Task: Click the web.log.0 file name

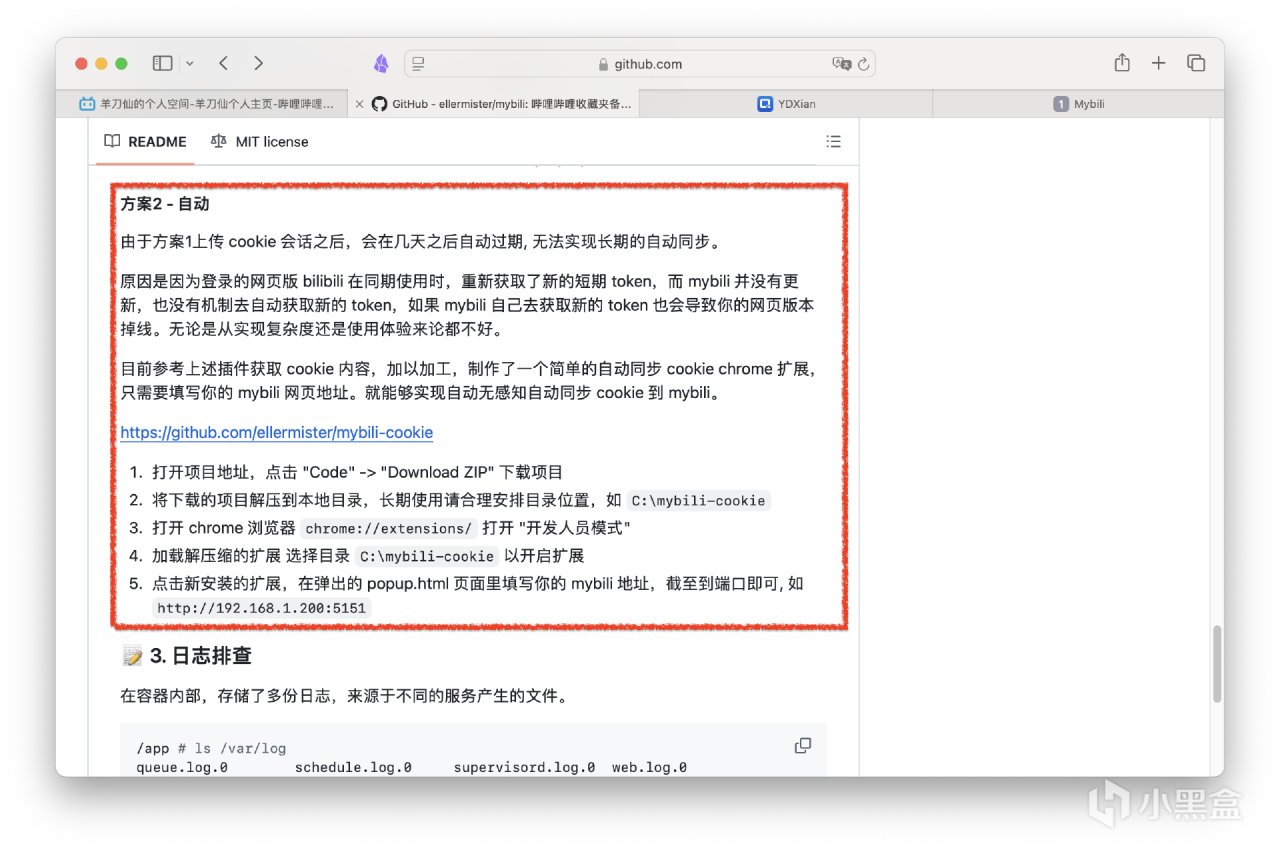Action: coord(649,767)
